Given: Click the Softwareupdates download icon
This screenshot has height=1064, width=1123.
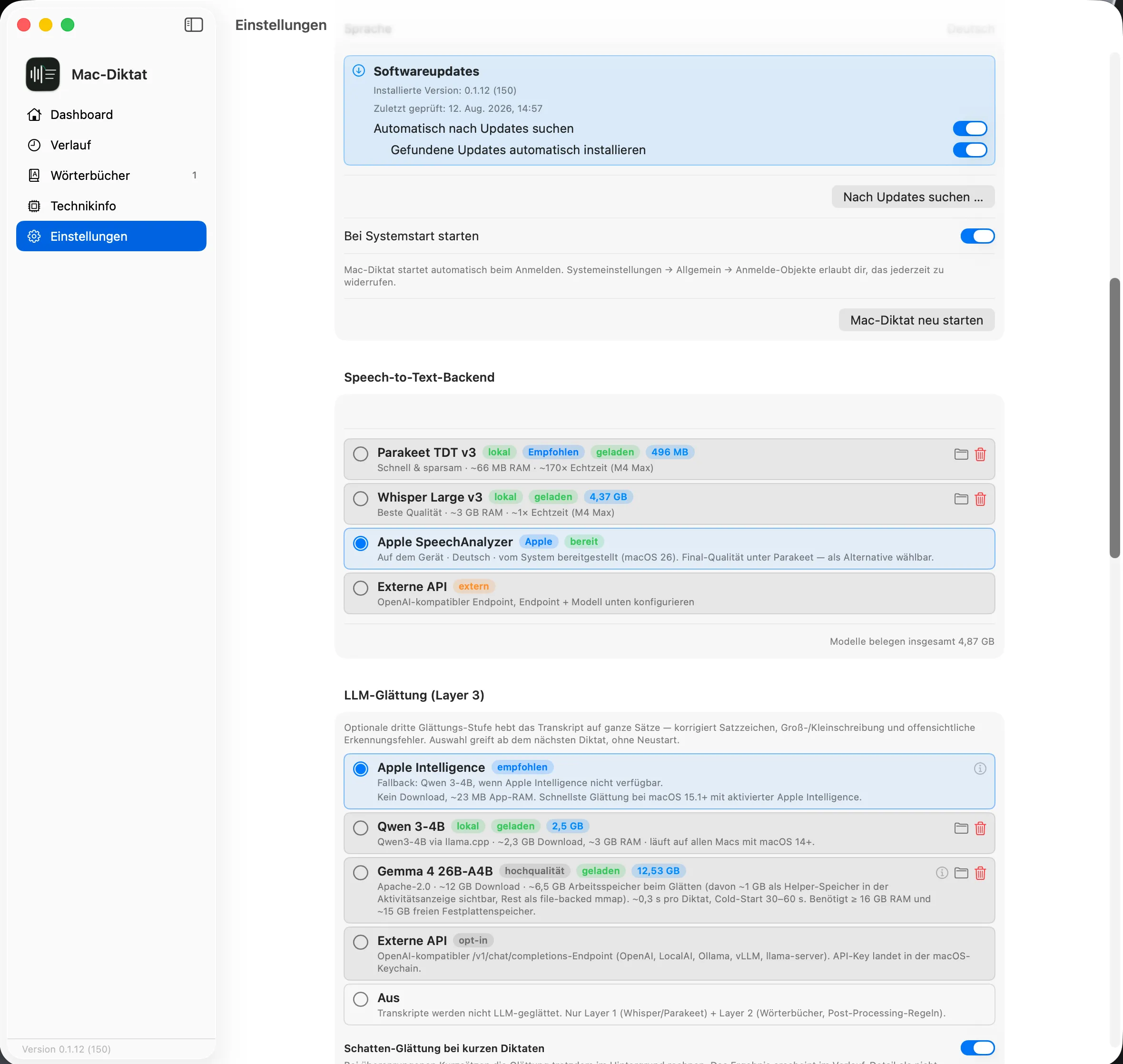Looking at the screenshot, I should pos(358,71).
